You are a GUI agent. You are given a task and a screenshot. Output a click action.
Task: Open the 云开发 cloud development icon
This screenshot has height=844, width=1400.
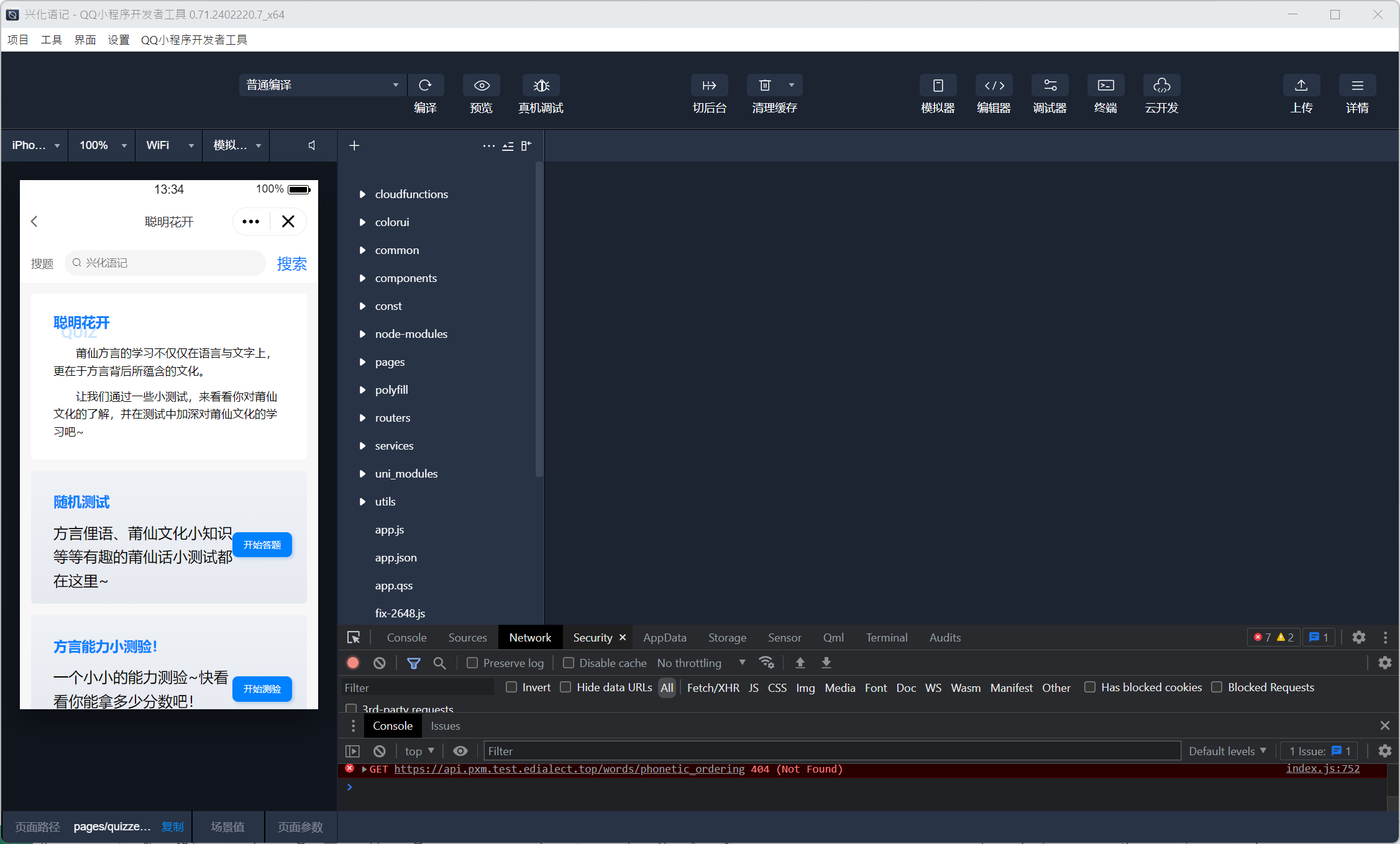point(1161,86)
